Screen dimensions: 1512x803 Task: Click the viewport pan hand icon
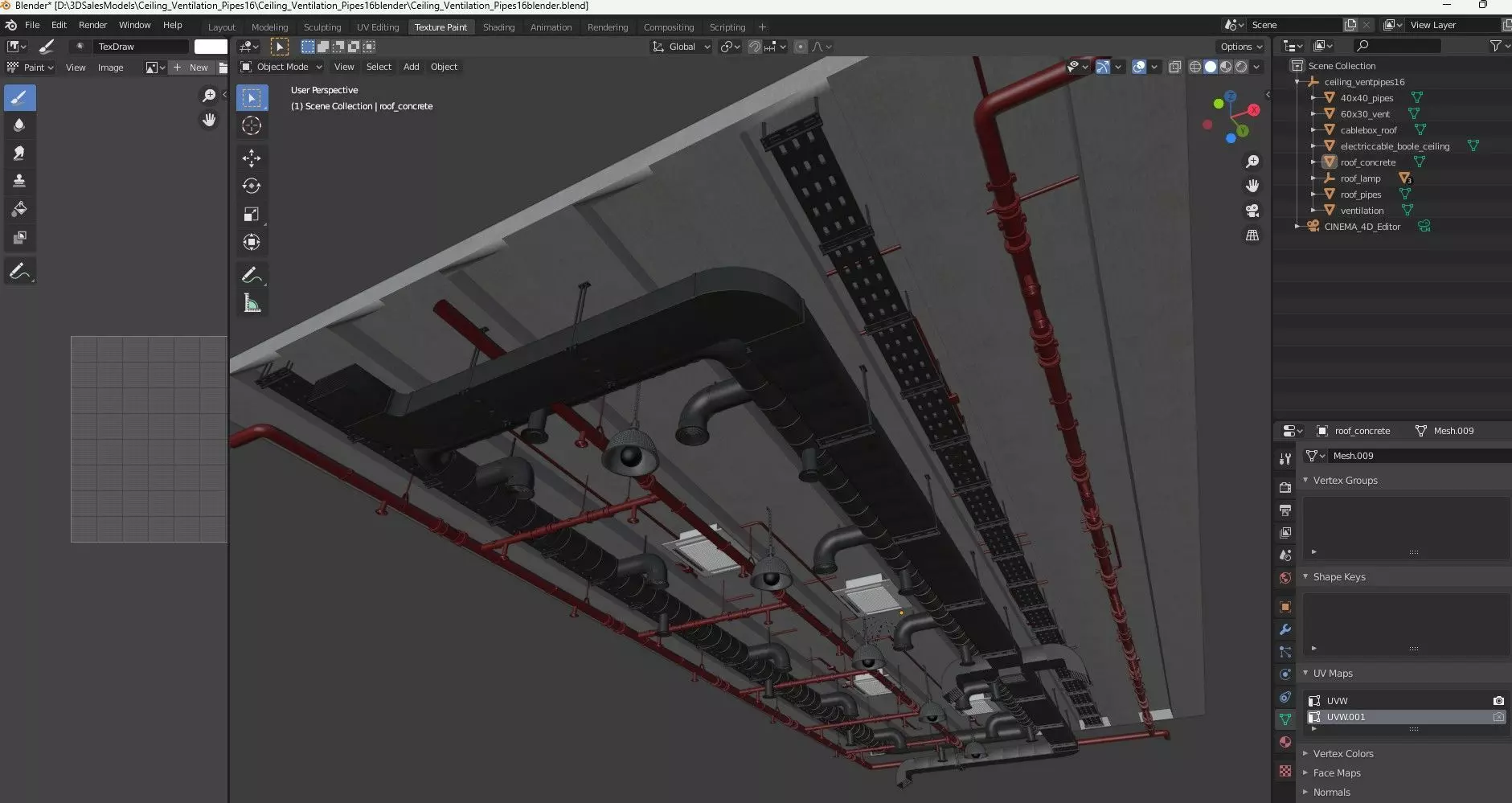pos(1252,186)
